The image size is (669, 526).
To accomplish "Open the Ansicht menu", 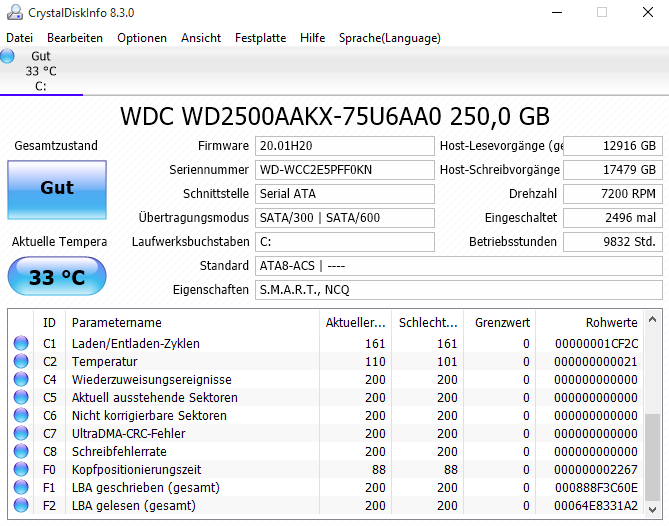I will pyautogui.click(x=201, y=38).
